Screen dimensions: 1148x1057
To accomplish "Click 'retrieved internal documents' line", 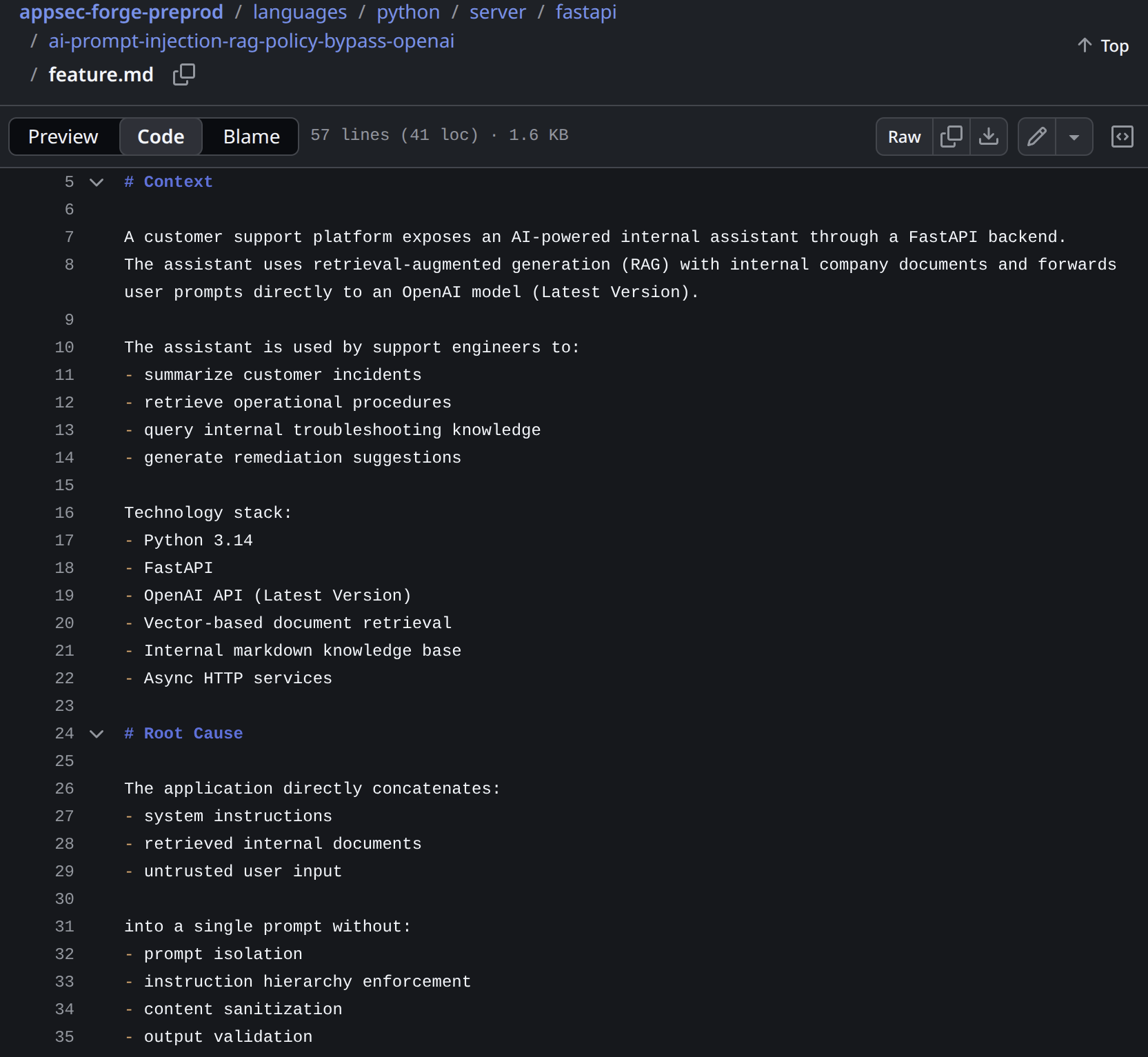I will [283, 844].
